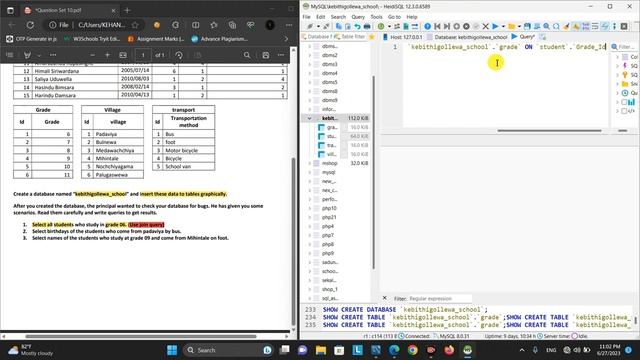Screen dimensions: 640x360
Task: Click the PDF horizontal scrollbar
Action: [x=141, y=337]
